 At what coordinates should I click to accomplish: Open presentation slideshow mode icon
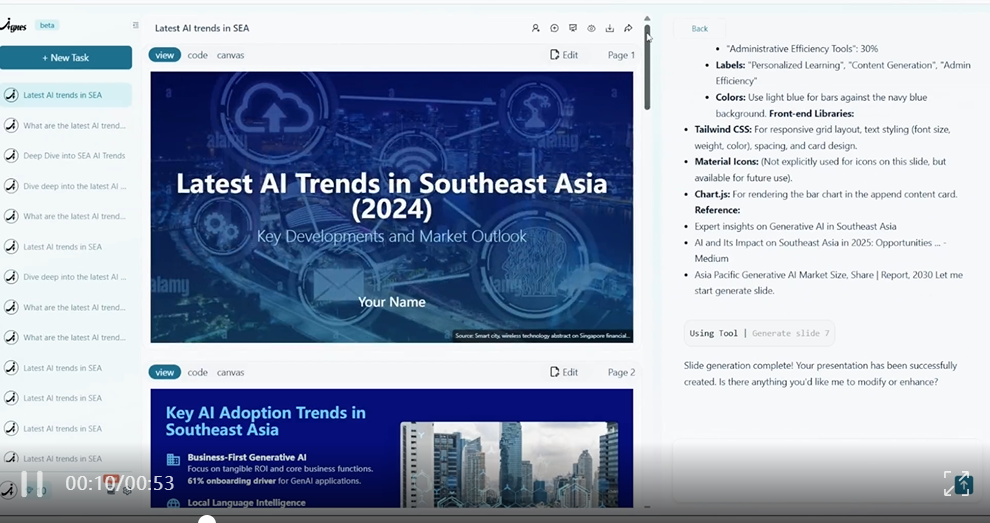[573, 28]
